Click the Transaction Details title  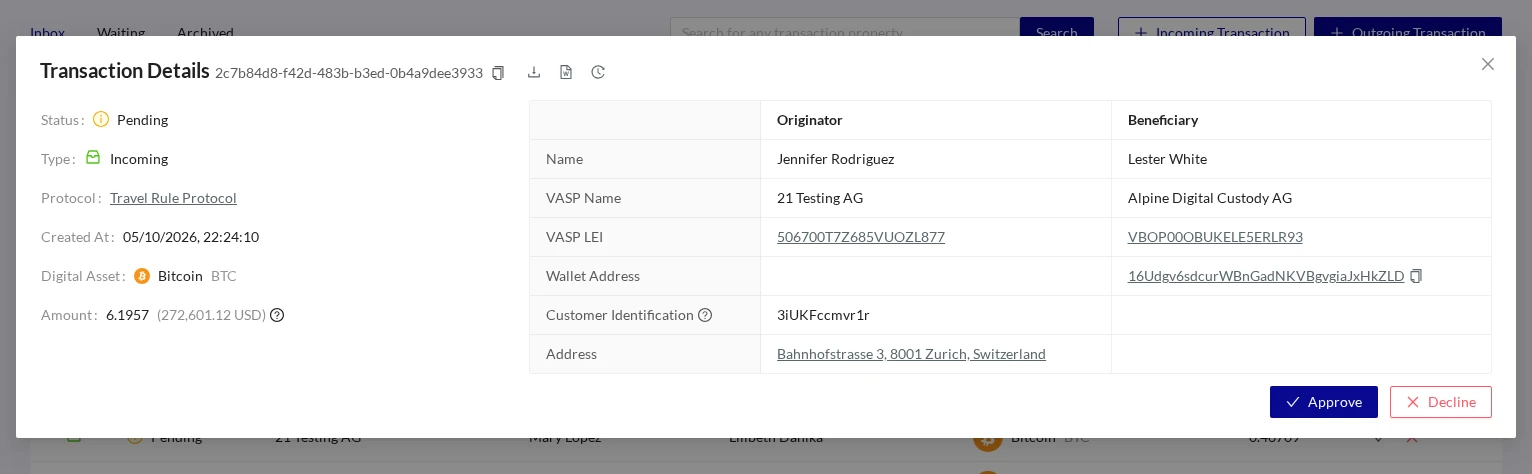coord(125,71)
